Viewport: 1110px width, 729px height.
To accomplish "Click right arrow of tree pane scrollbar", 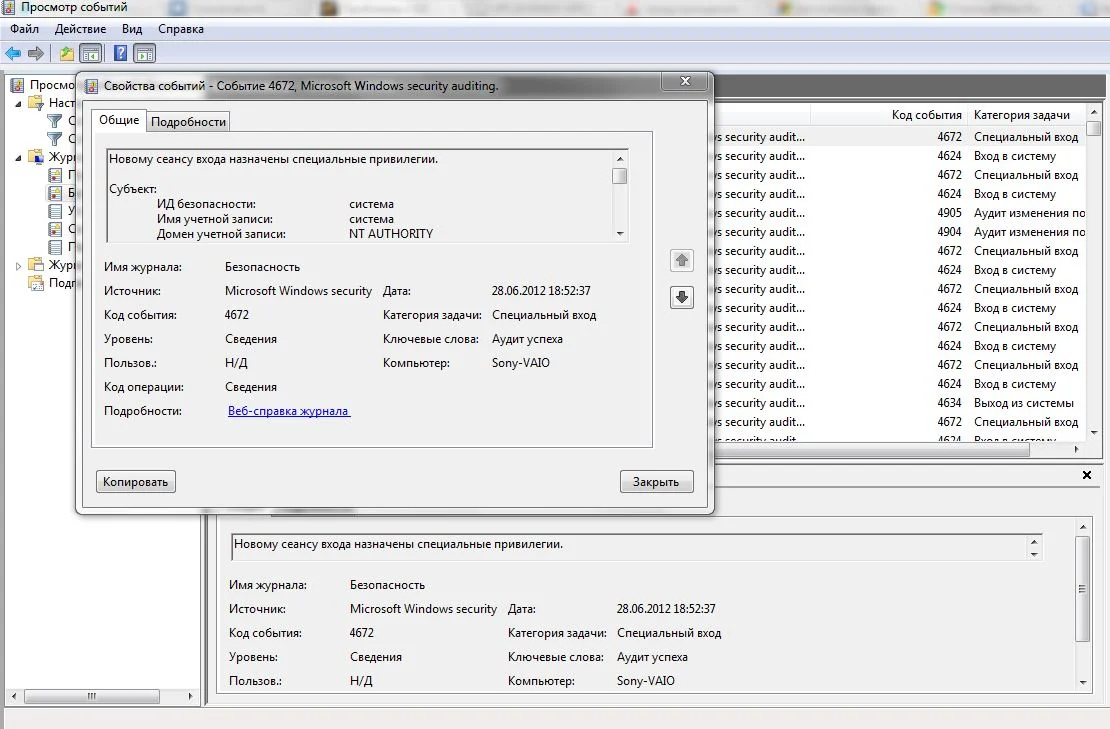I will 190,696.
